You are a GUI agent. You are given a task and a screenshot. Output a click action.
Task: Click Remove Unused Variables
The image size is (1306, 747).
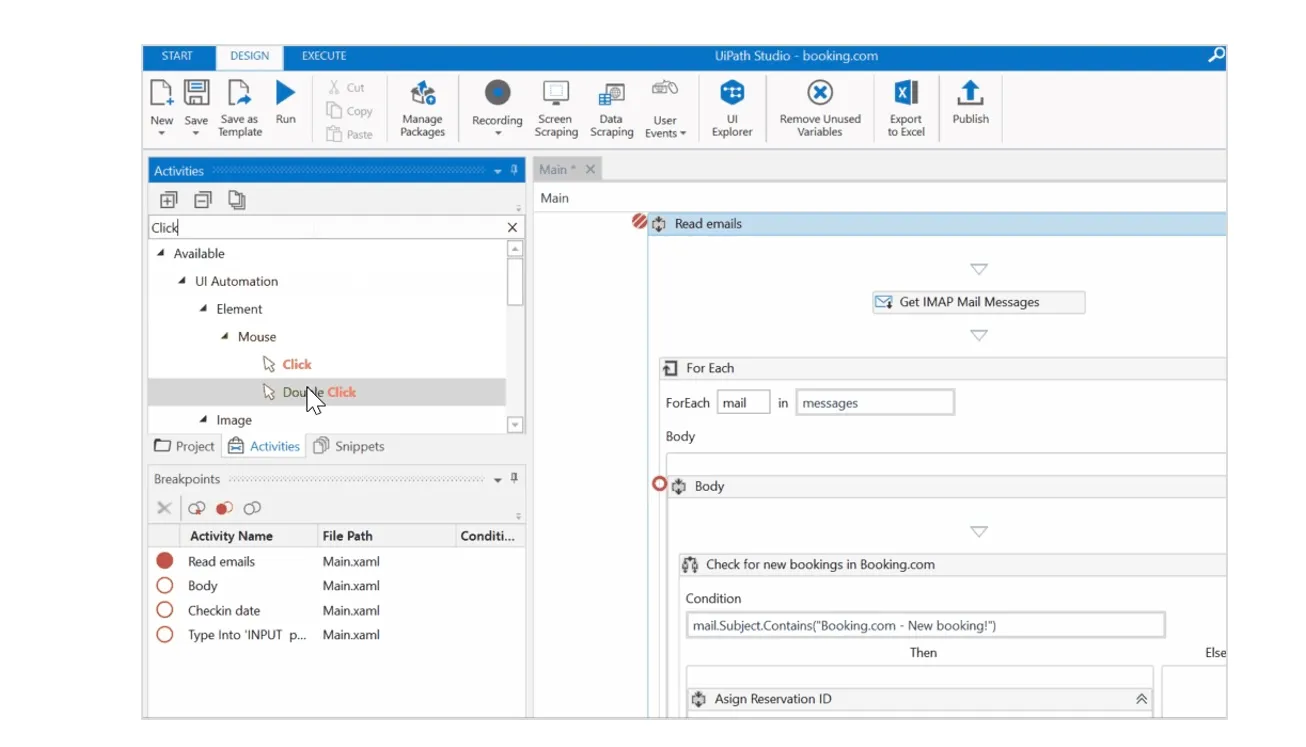(x=820, y=108)
